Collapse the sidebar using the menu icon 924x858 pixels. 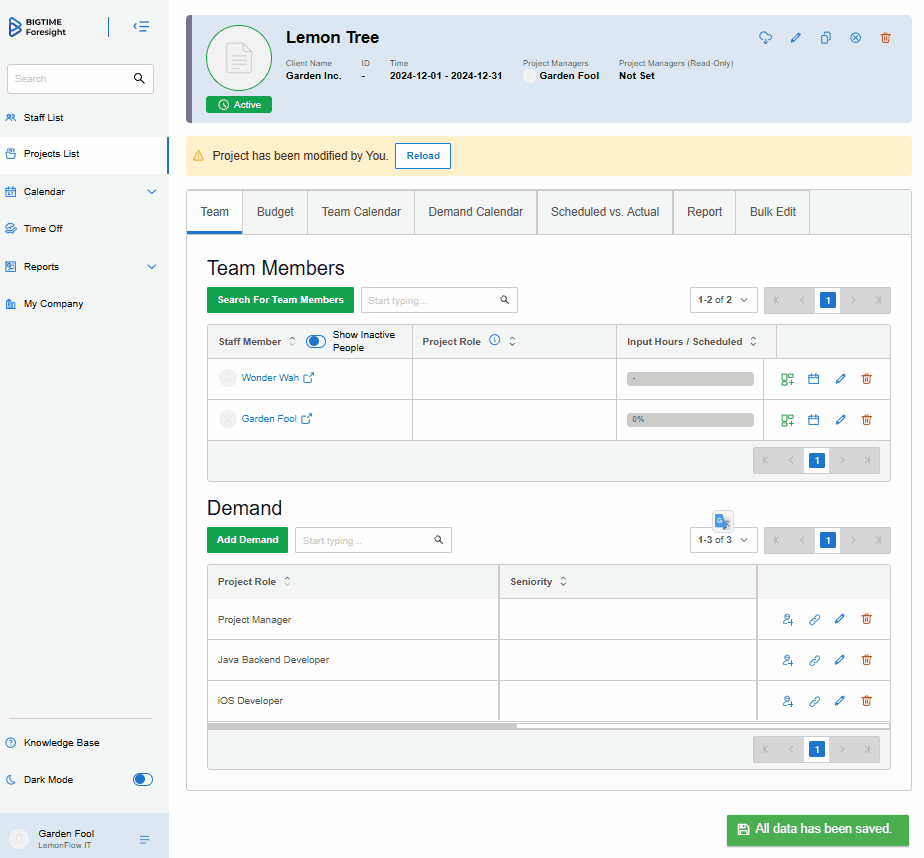click(x=141, y=27)
